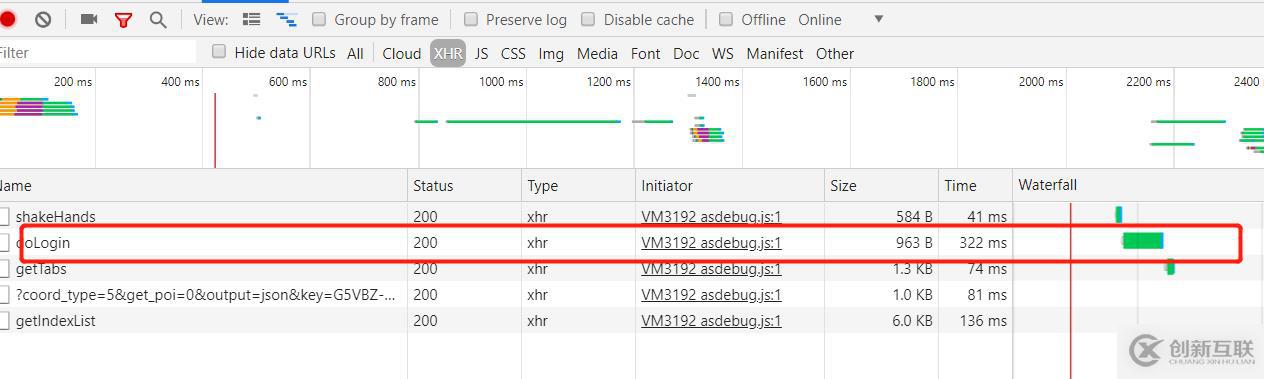The height and width of the screenshot is (379, 1264).
Task: Filter requests by Other
Action: point(835,53)
